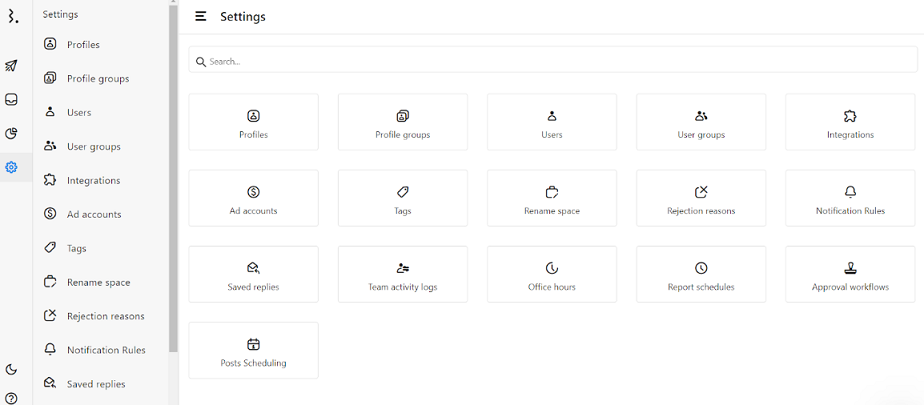
Task: Click the Saved replies card icon
Action: pos(253,268)
